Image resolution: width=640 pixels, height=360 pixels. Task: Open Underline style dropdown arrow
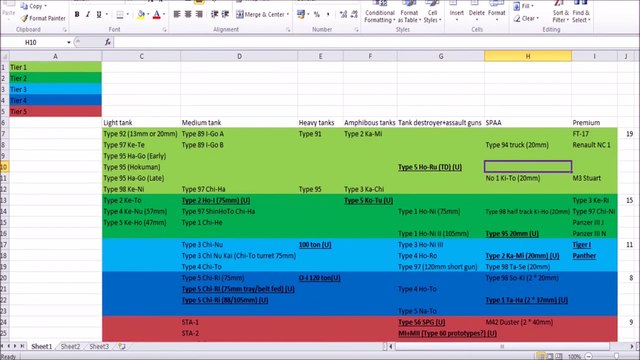click(x=107, y=14)
